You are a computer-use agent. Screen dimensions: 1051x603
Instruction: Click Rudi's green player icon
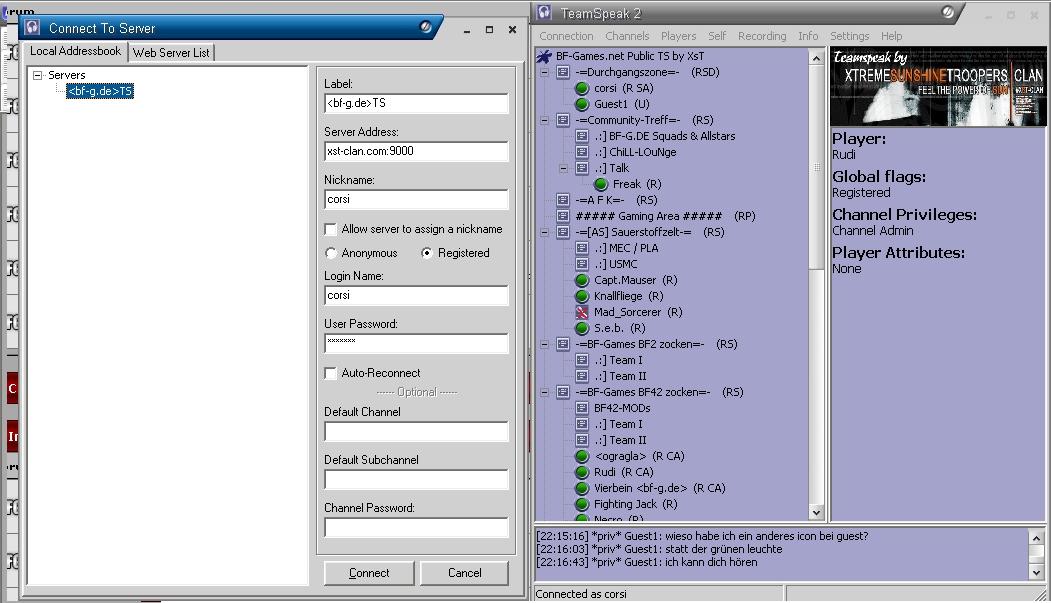point(582,472)
